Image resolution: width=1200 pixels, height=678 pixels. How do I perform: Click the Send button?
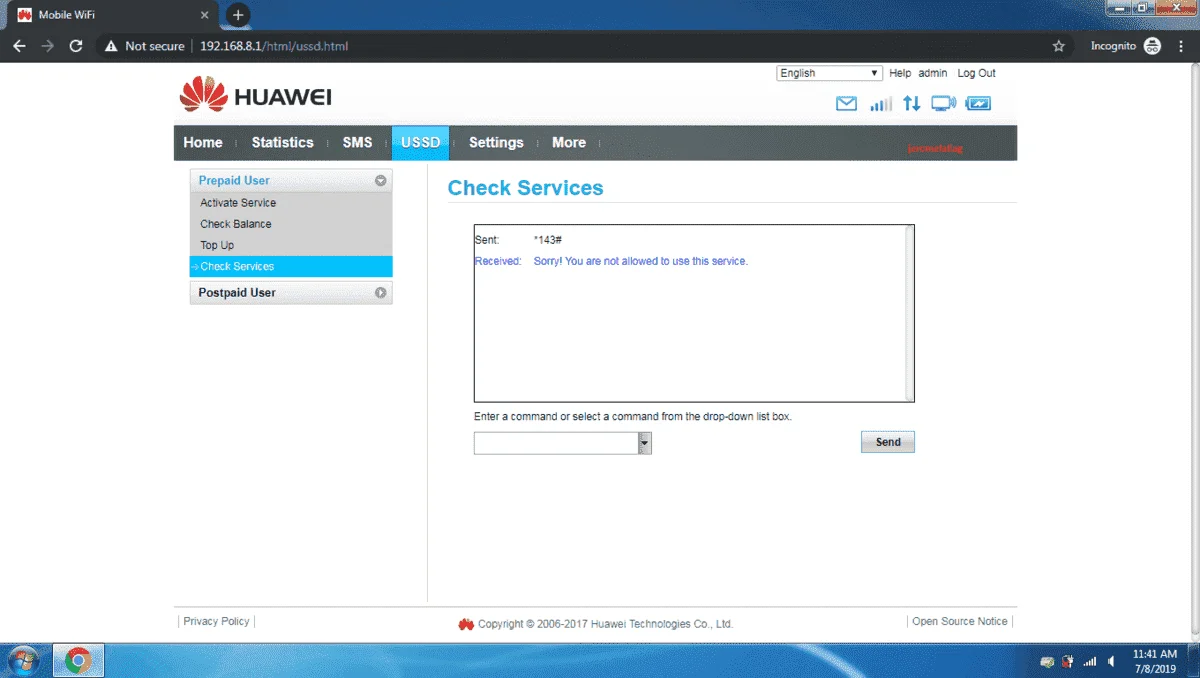[x=888, y=442]
